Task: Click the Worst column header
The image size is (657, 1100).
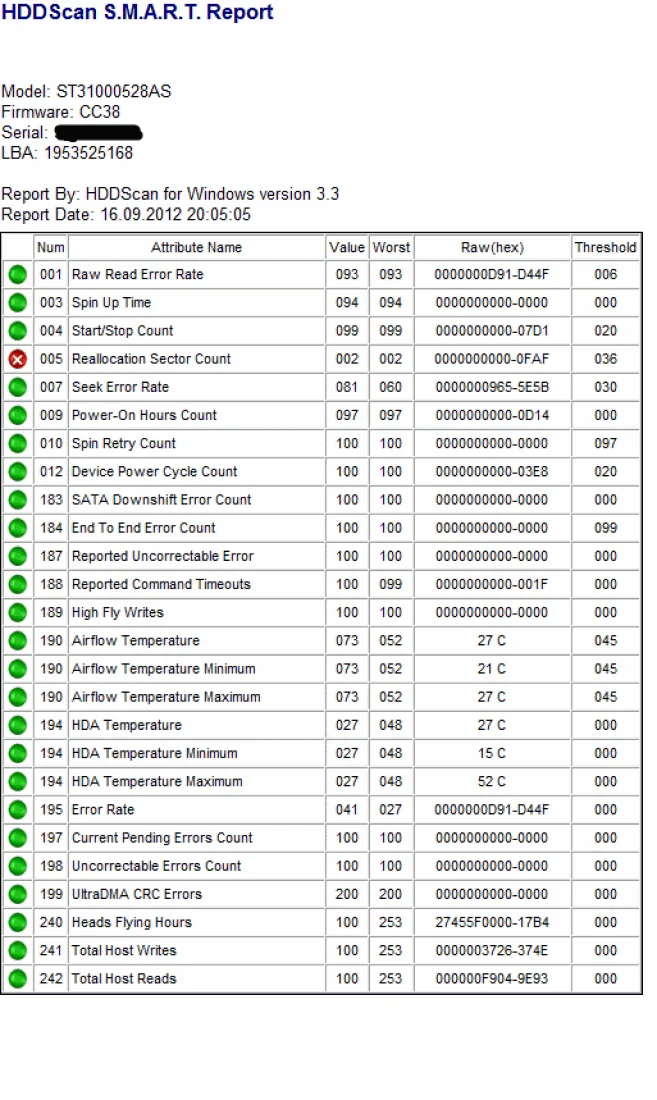Action: click(391, 247)
